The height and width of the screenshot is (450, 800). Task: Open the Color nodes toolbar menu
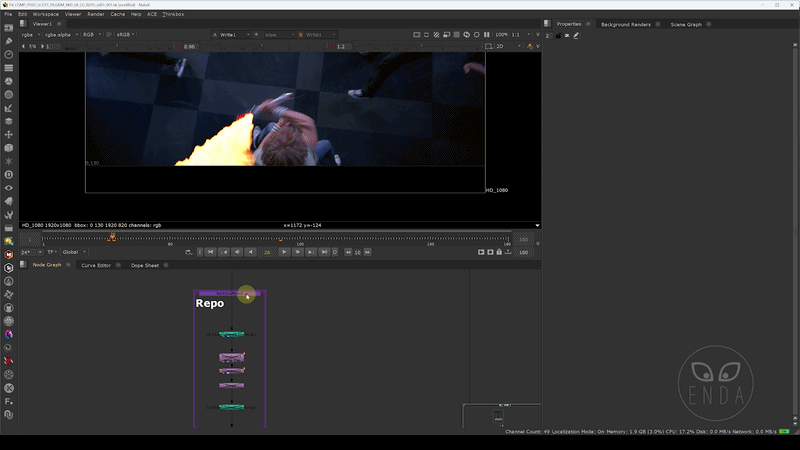pyautogui.click(x=9, y=81)
